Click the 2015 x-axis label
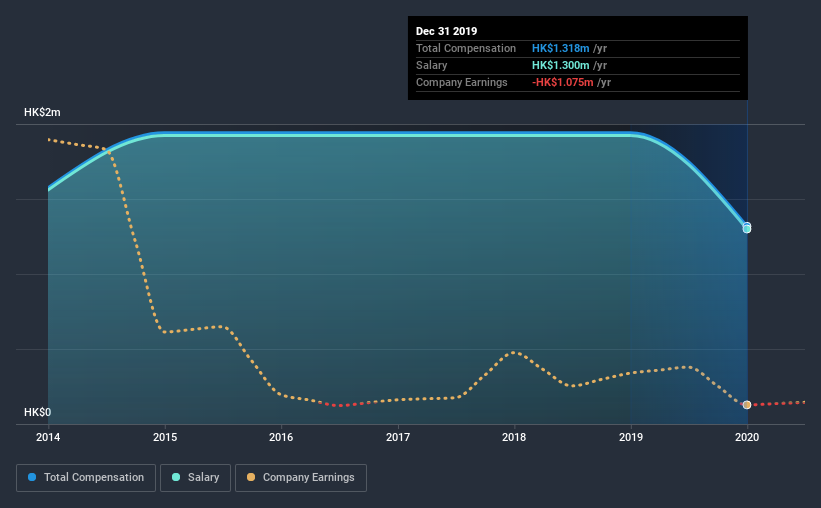Viewport: 821px width, 508px height. coord(165,437)
